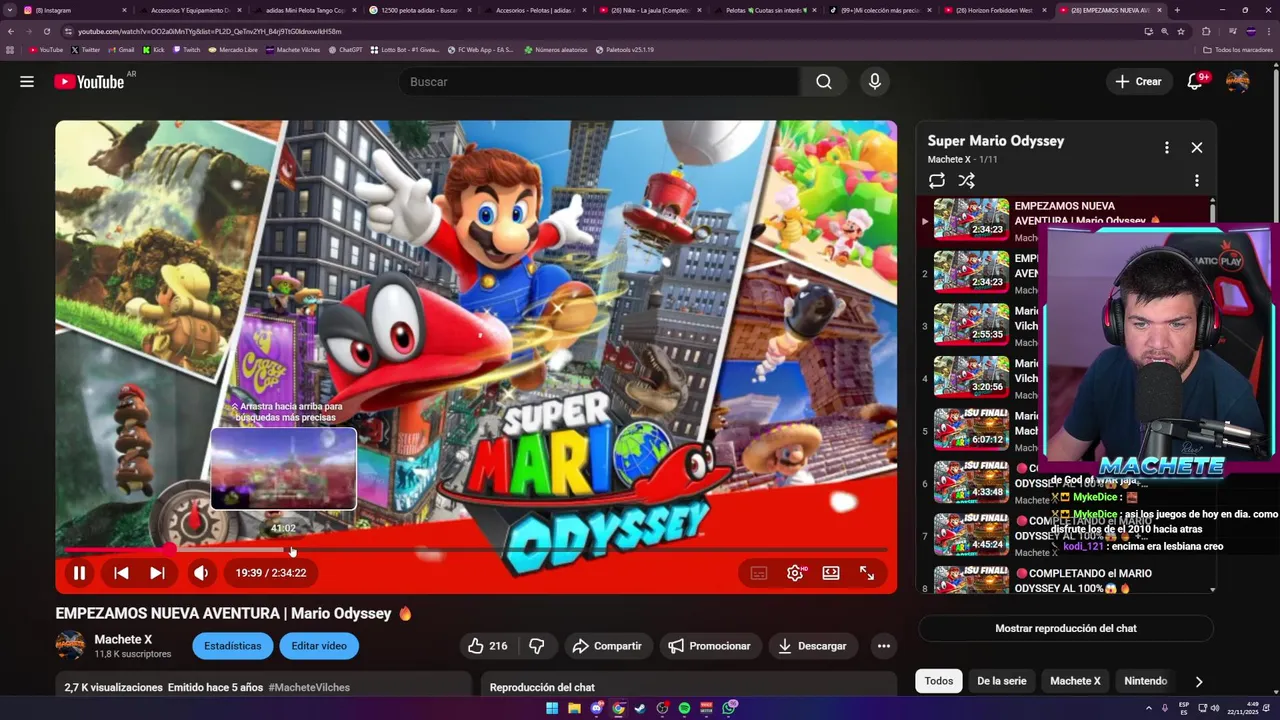Share the video via Compartir

607,646
